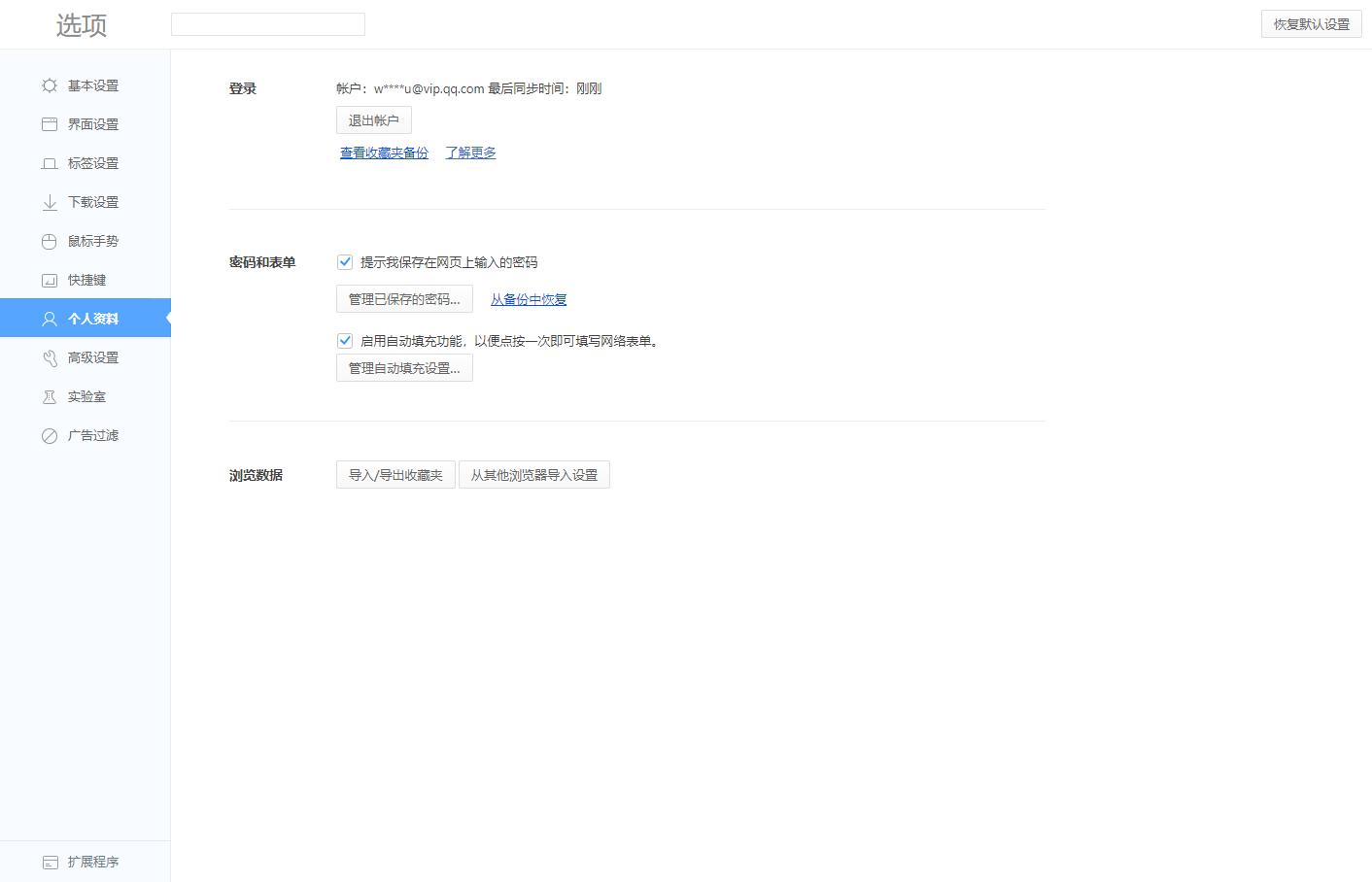Image resolution: width=1372 pixels, height=882 pixels.
Task: Click the extensions icon beside 扩展程序
Action: tap(50, 862)
